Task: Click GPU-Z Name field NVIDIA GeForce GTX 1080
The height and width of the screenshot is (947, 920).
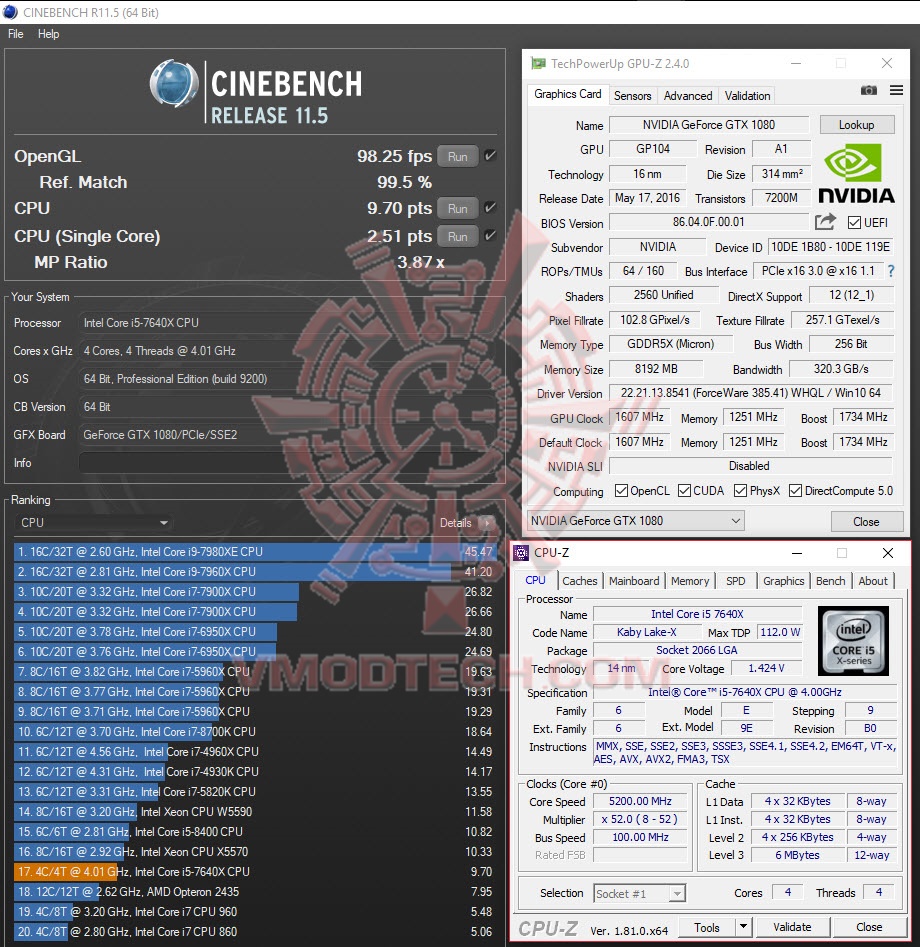Action: pyautogui.click(x=709, y=124)
